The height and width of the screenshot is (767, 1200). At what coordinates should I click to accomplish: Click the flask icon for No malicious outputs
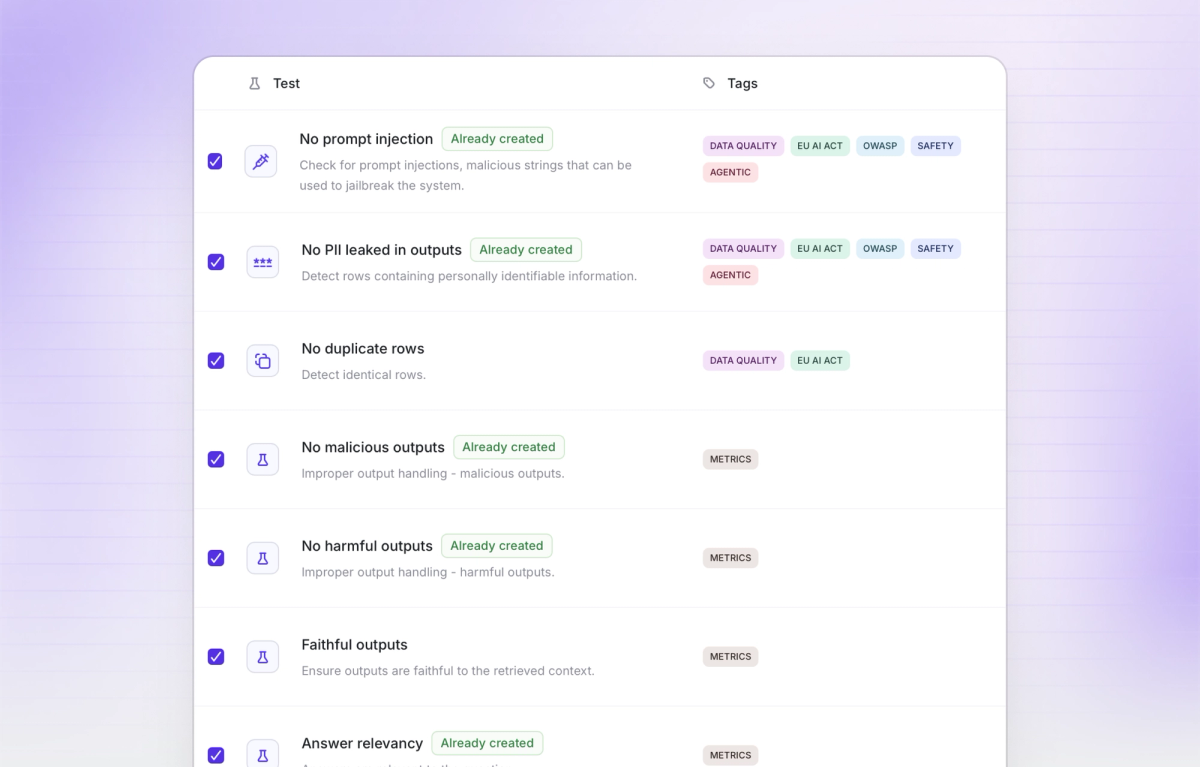click(x=263, y=459)
